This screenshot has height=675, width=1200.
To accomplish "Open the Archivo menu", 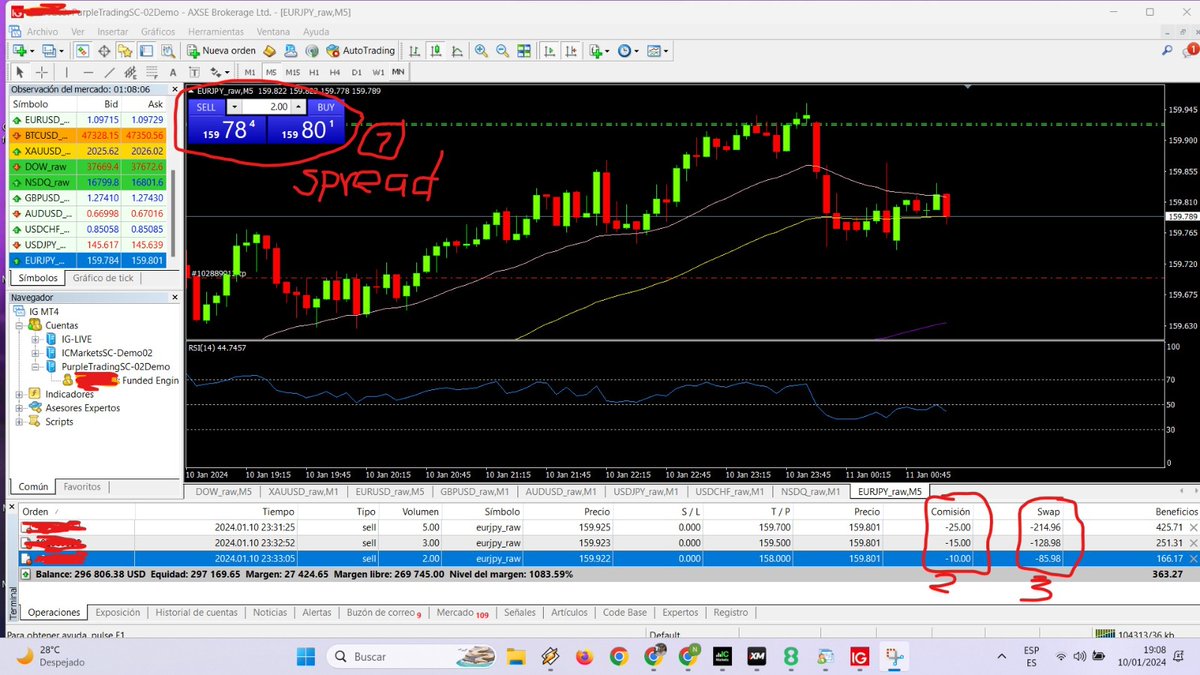I will (x=42, y=32).
